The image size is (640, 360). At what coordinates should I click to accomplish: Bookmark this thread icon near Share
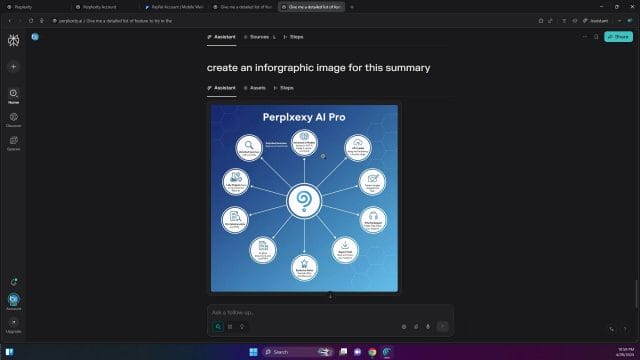click(596, 37)
